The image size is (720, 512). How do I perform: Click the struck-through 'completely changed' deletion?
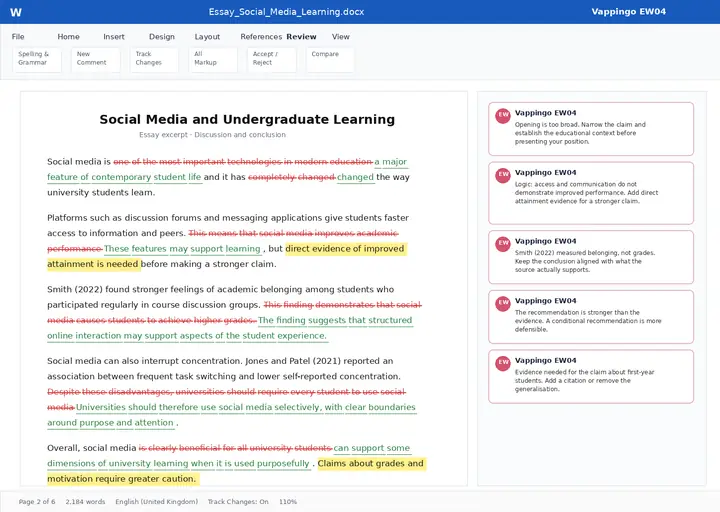click(292, 177)
